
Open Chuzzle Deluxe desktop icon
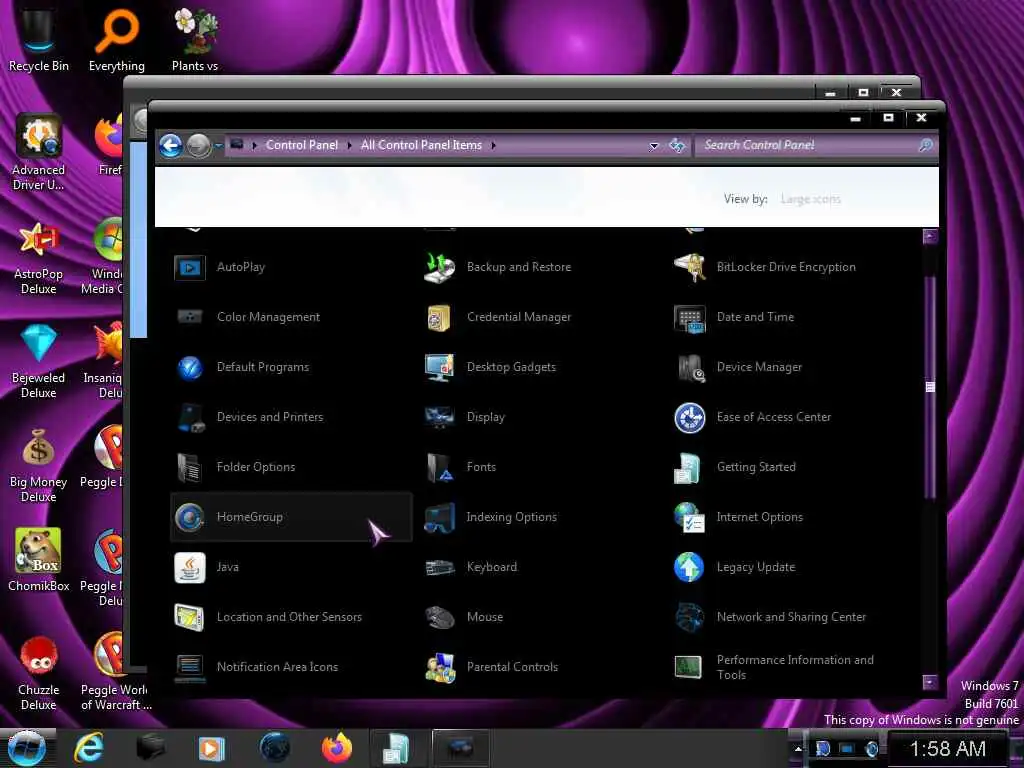click(39, 673)
